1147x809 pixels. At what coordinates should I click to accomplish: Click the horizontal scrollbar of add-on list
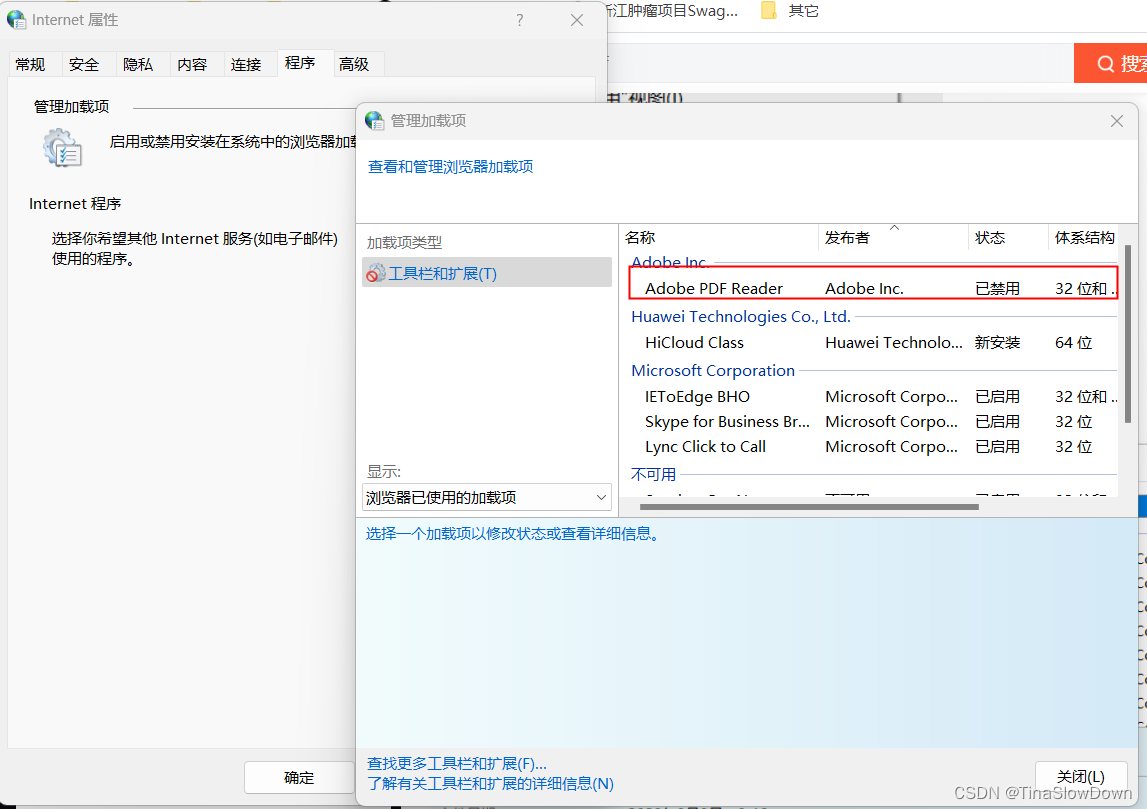[x=809, y=506]
